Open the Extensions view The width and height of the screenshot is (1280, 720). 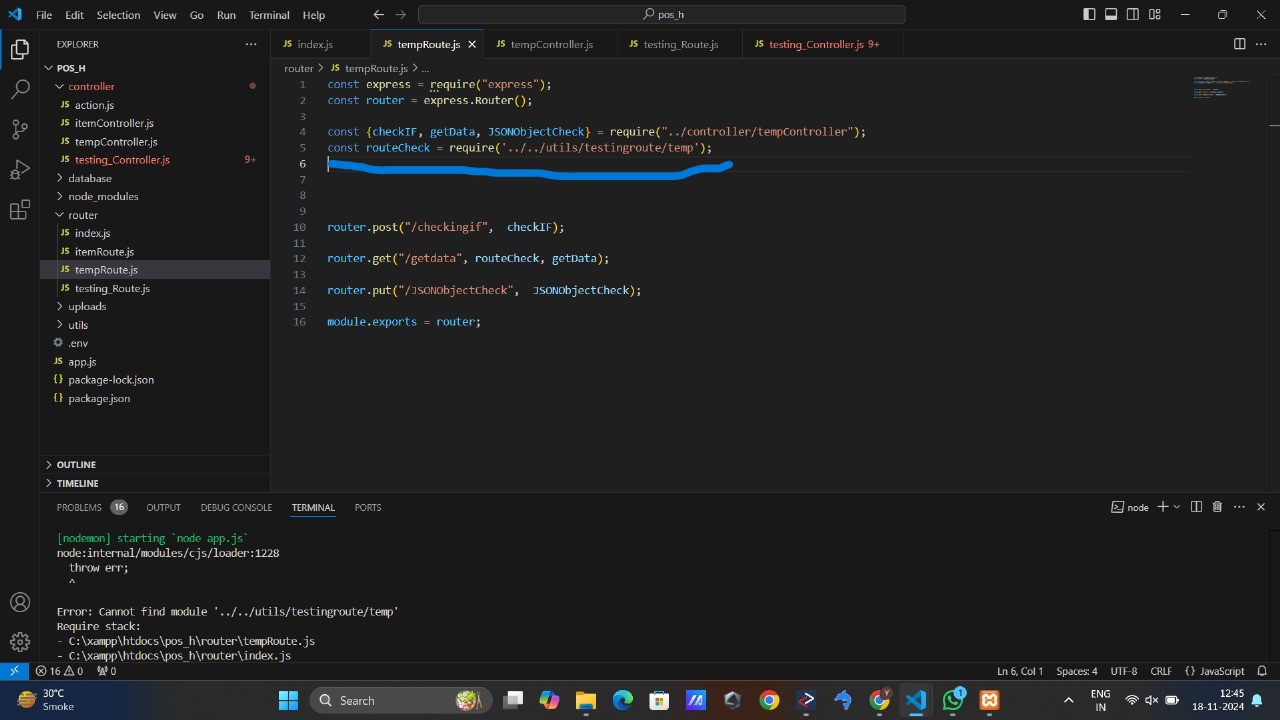pos(20,210)
